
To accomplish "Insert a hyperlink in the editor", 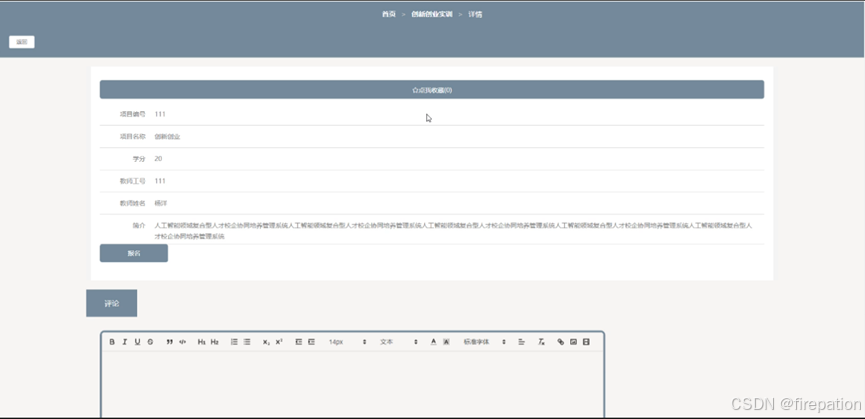I will [x=560, y=342].
